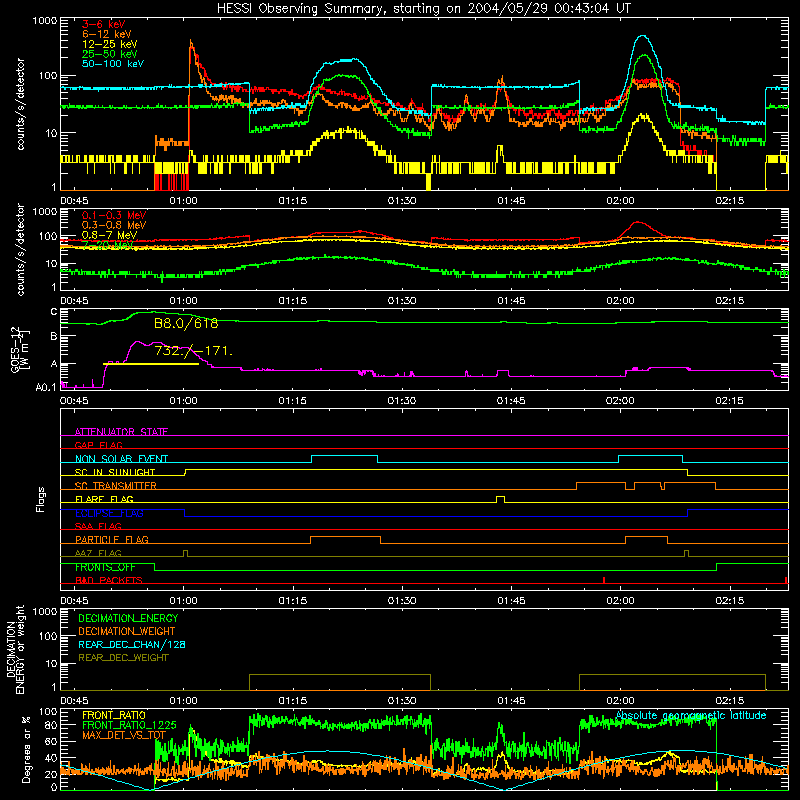Click the HESSI Observing Summary plot title
This screenshot has height=800, width=800.
point(424,9)
